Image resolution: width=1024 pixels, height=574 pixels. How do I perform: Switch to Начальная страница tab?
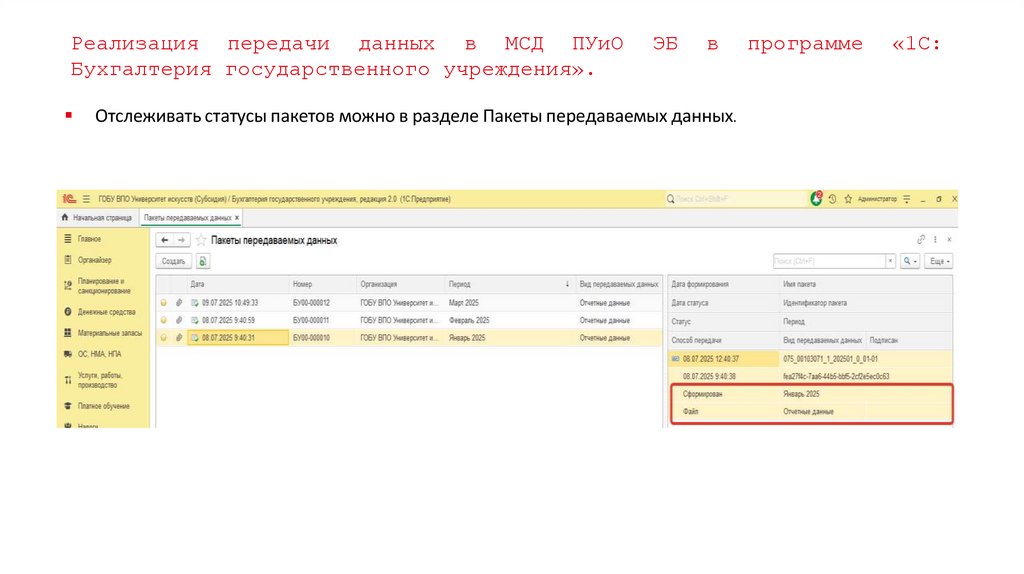click(97, 217)
